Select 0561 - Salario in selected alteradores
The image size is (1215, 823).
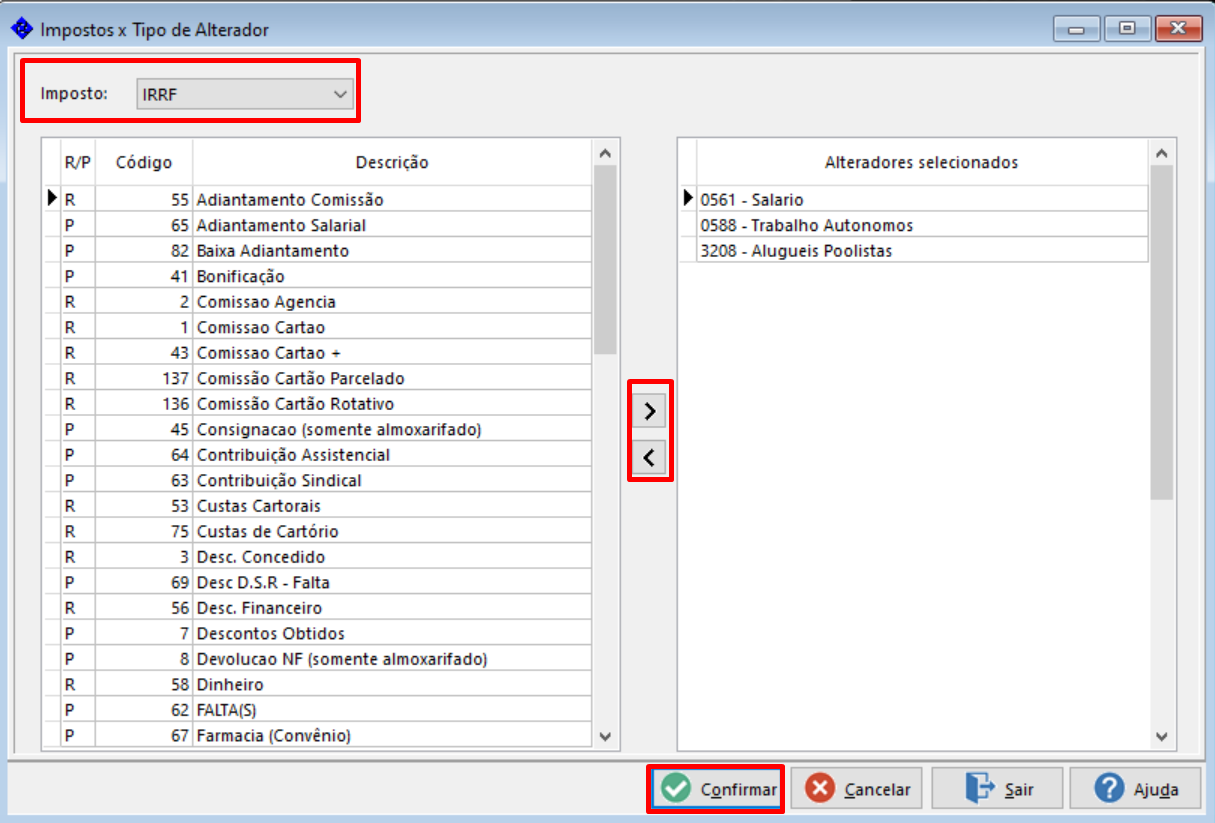[914, 199]
